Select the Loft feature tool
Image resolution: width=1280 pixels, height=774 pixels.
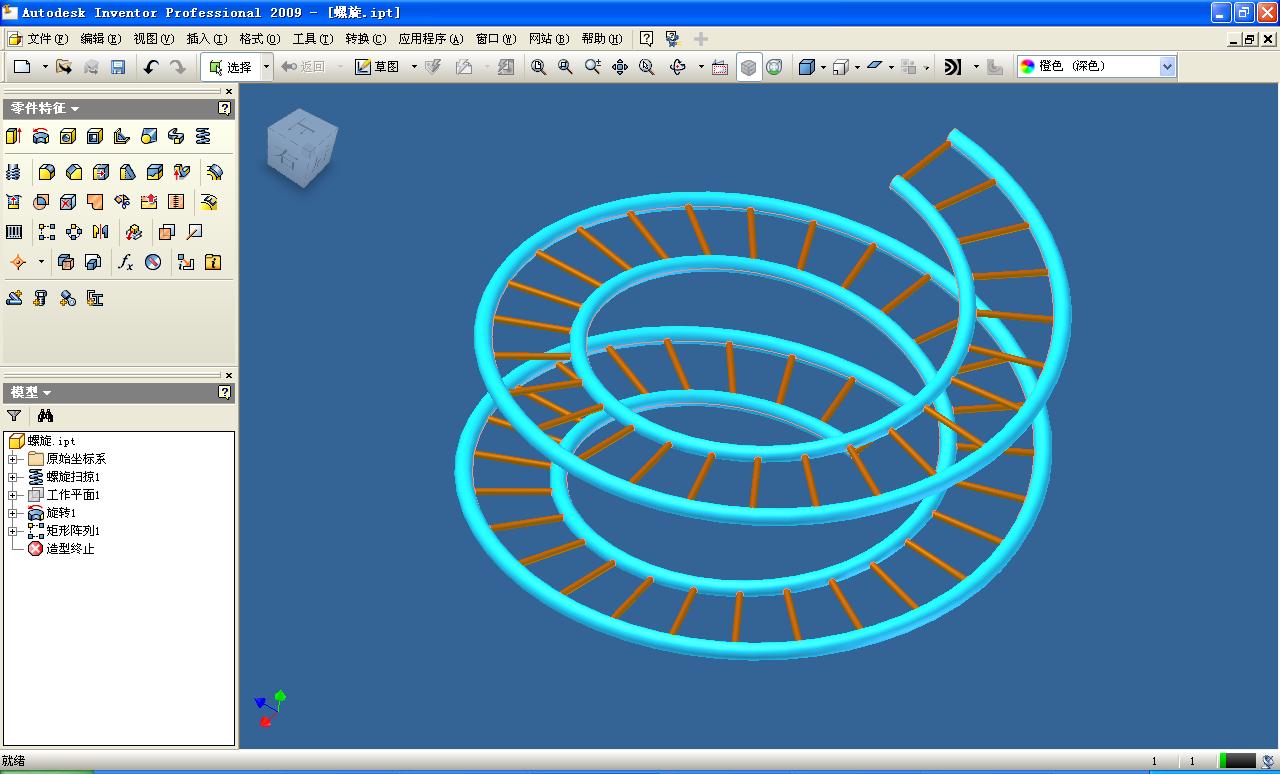(x=149, y=136)
